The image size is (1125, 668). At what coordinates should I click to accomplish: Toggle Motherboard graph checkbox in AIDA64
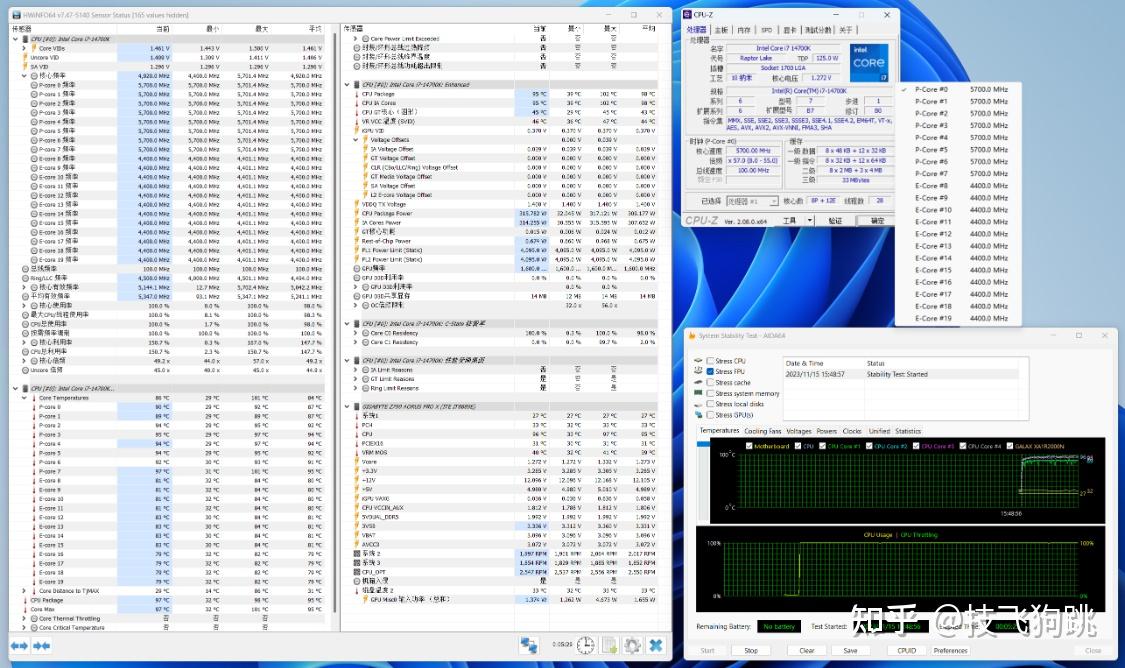click(x=749, y=446)
